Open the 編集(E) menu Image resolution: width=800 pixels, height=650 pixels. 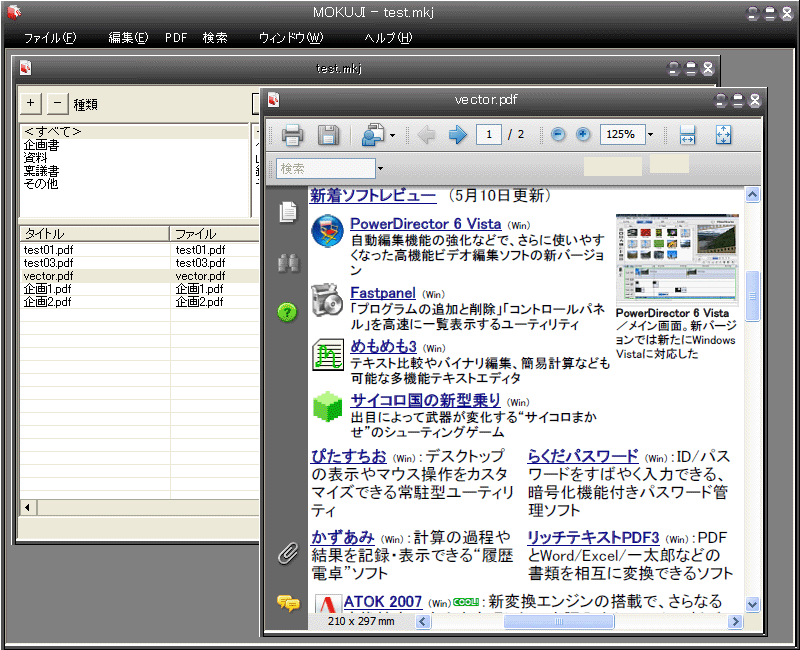coord(128,38)
